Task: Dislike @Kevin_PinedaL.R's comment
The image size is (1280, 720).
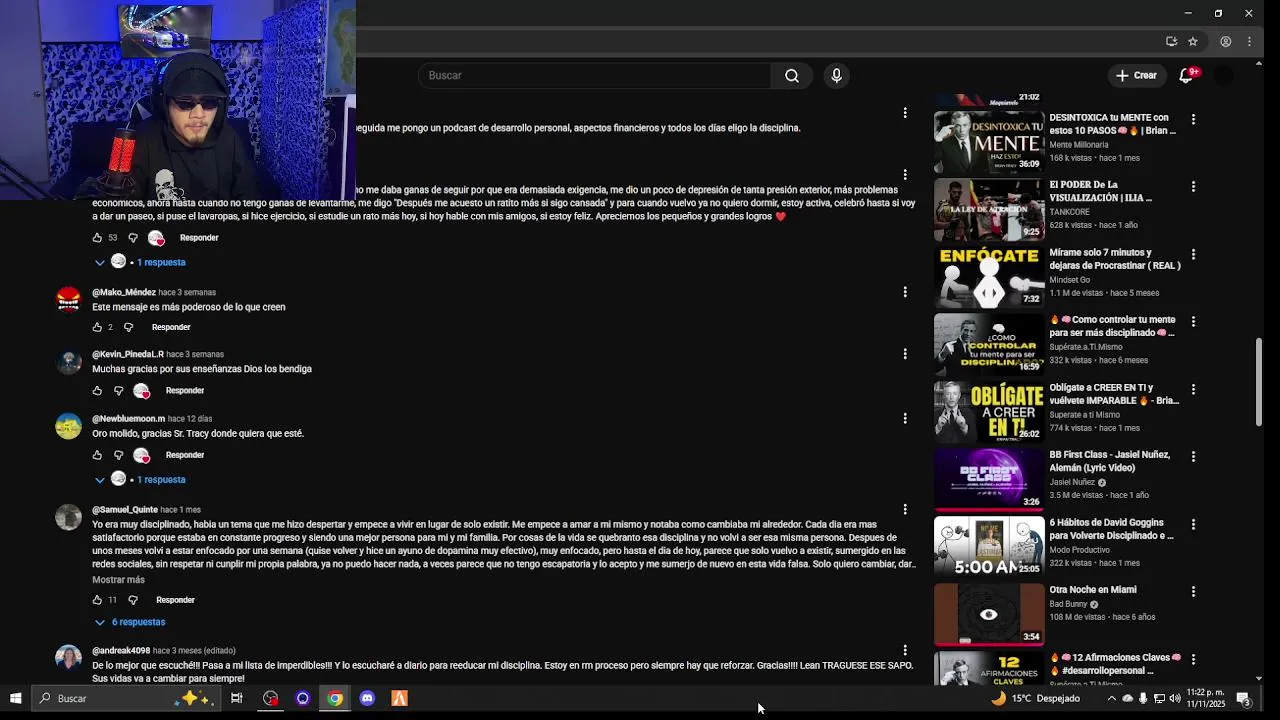Action: [118, 391]
